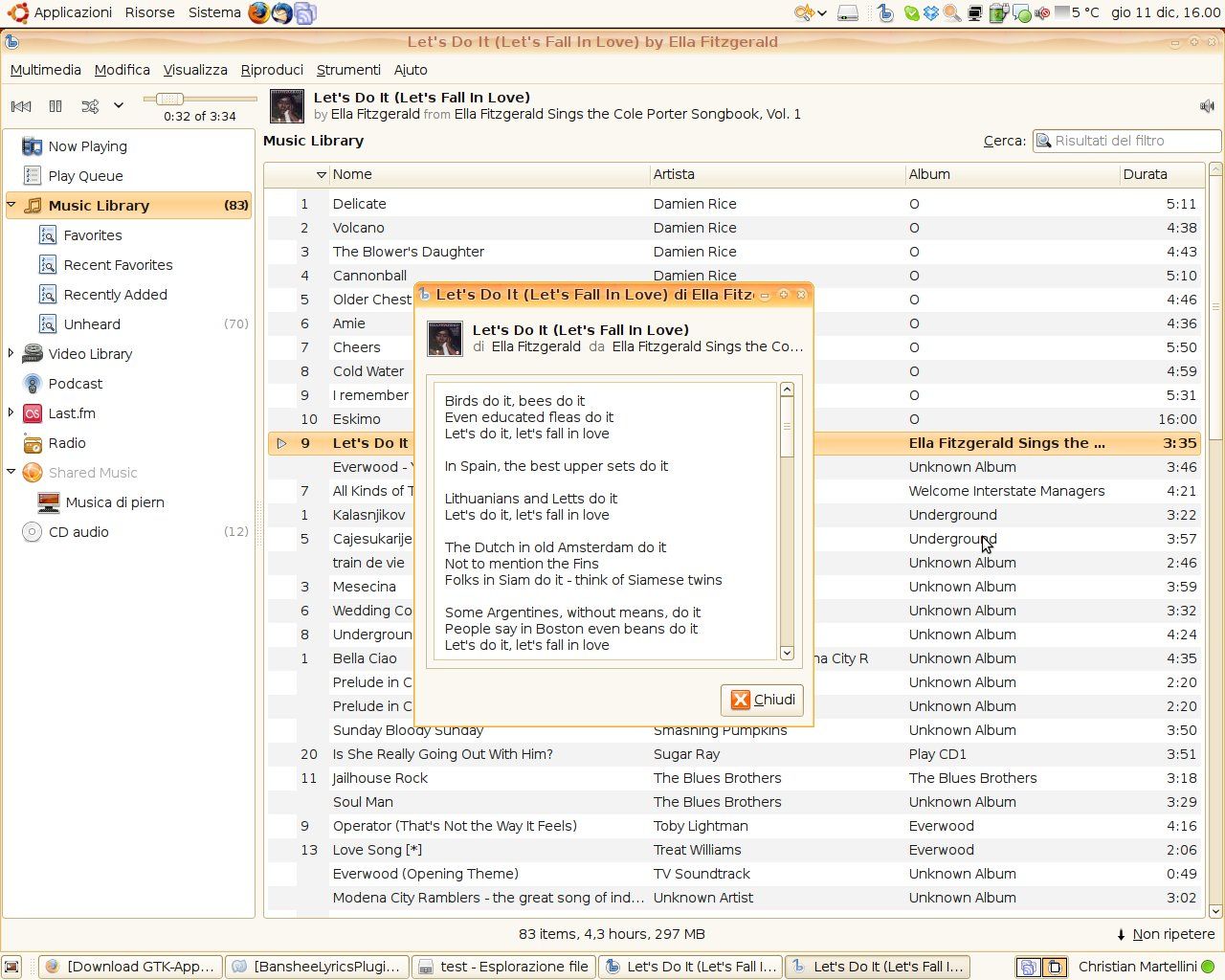
Task: Click the Chiudi button in lyrics dialog
Action: click(x=763, y=700)
